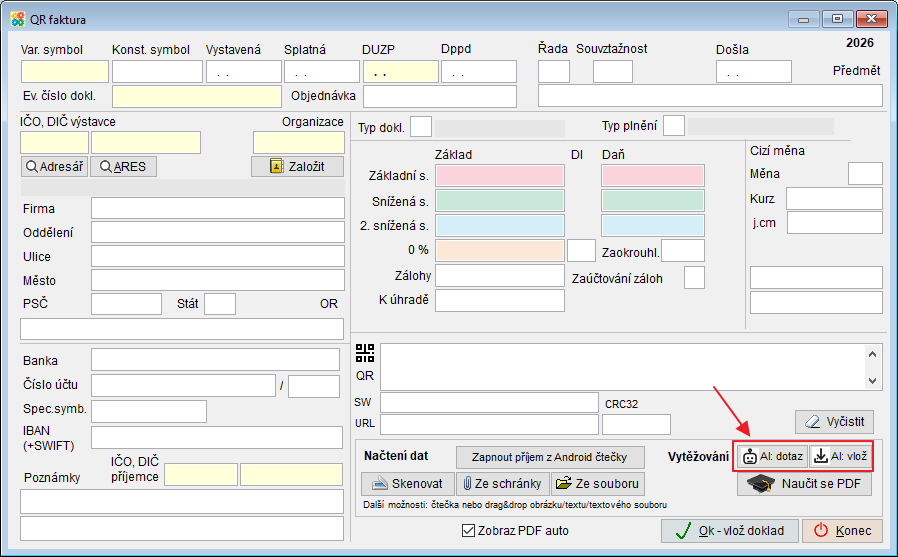Run AI: dotaz extraction query
The image size is (898, 557).
click(x=772, y=456)
